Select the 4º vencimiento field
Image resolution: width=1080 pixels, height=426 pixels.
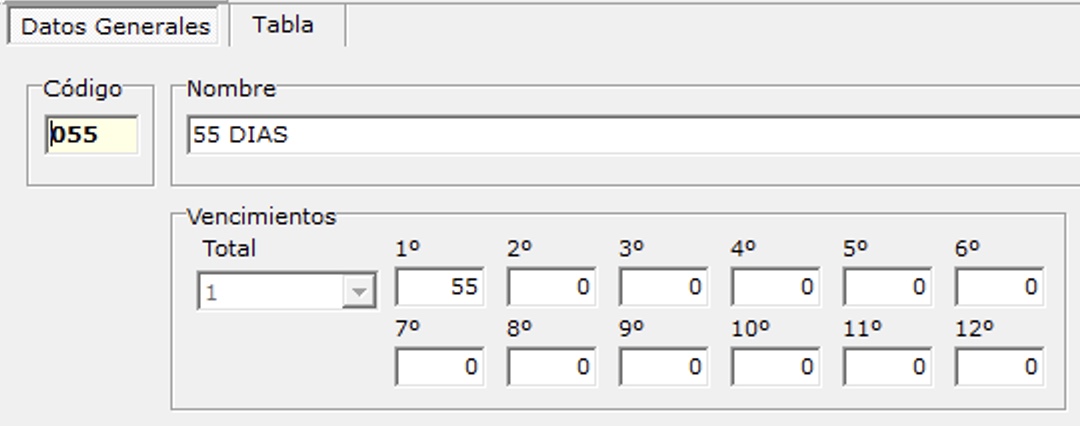(775, 287)
